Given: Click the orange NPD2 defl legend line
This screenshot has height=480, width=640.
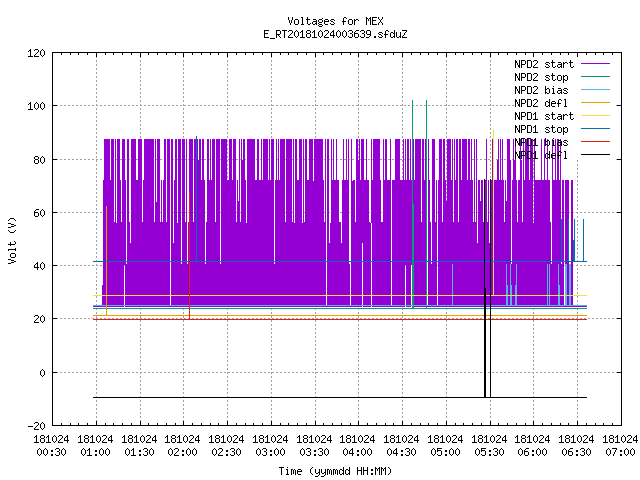Looking at the screenshot, I should click(596, 102).
